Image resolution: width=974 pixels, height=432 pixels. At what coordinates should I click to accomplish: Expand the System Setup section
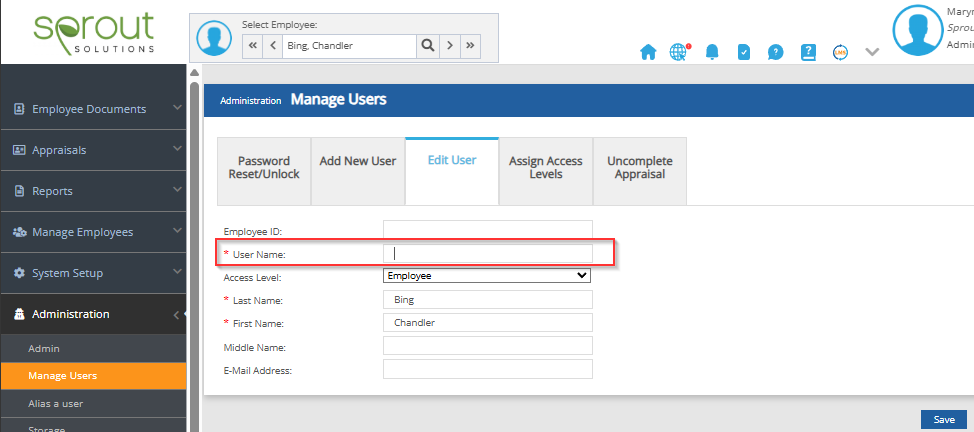[93, 273]
